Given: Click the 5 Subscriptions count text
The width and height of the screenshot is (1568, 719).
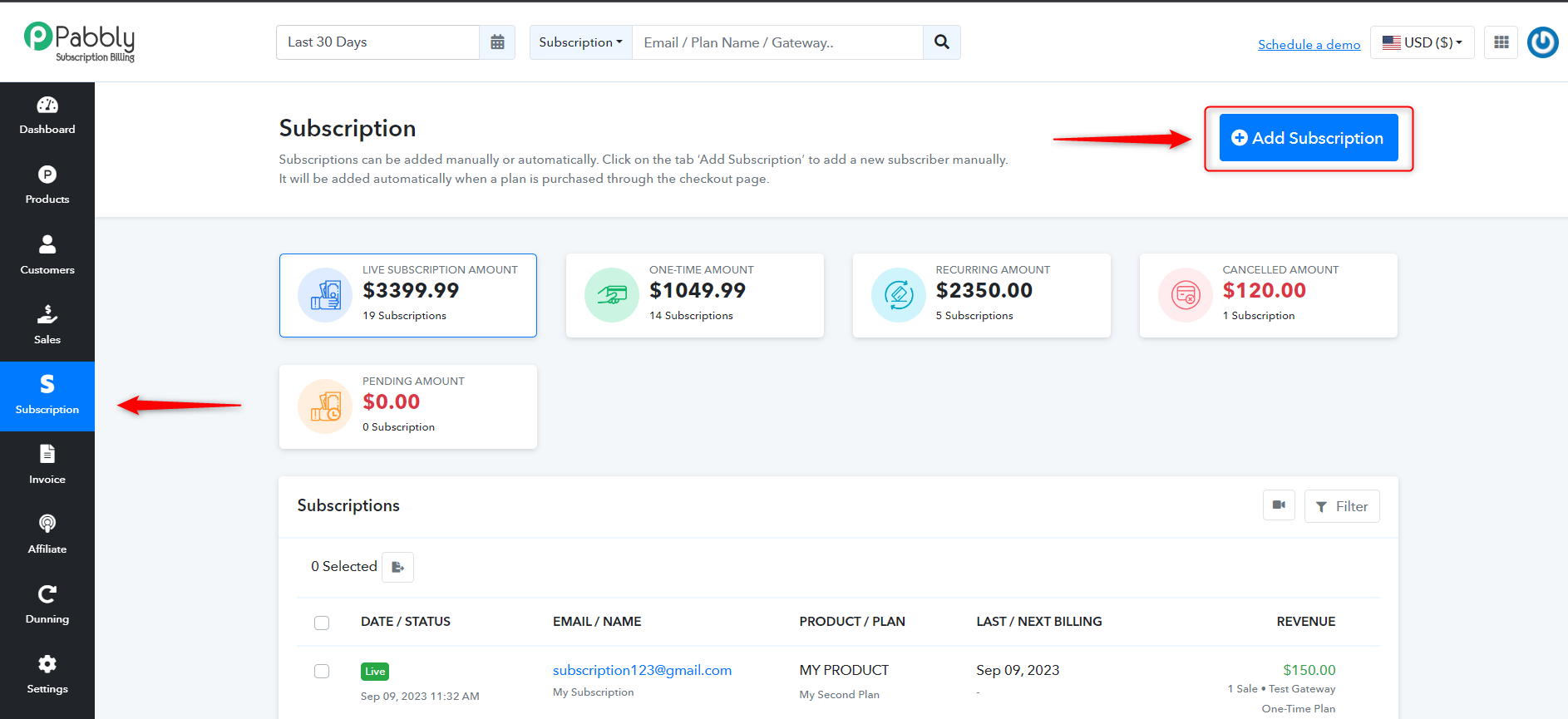Looking at the screenshot, I should pos(974,316).
